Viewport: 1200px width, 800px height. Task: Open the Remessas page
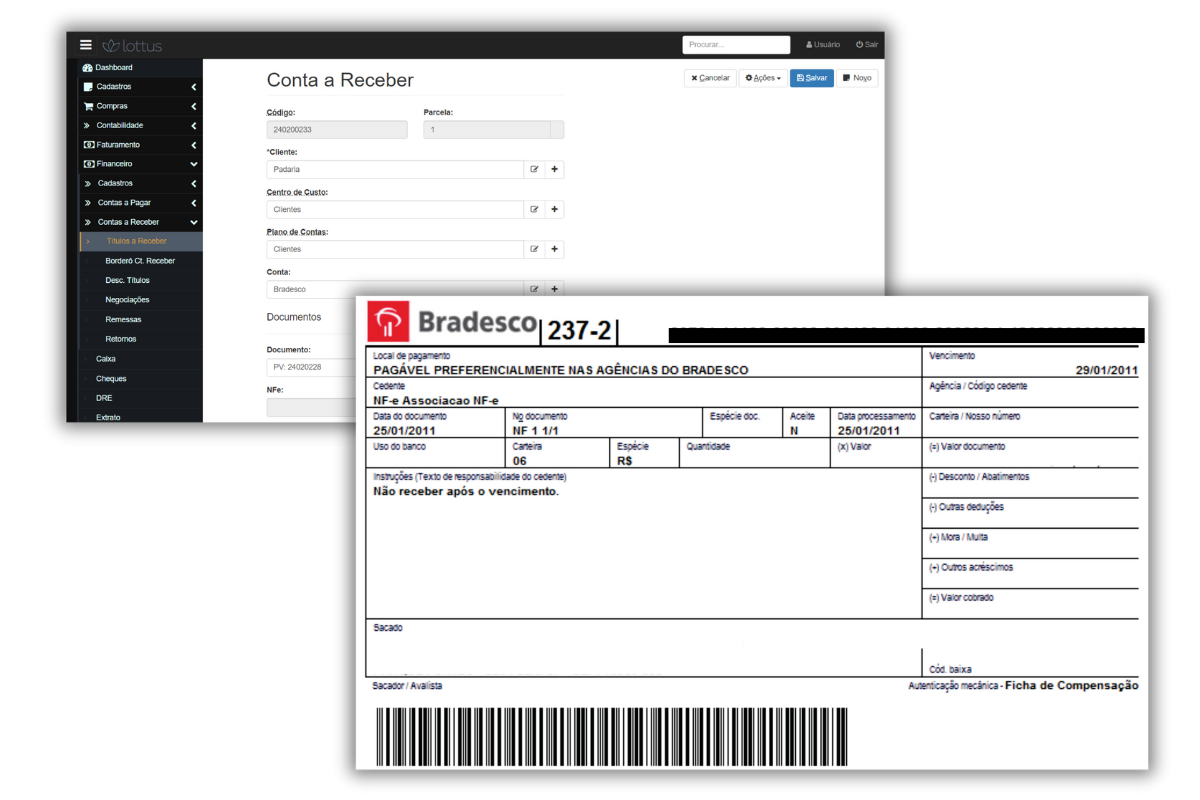click(x=140, y=320)
